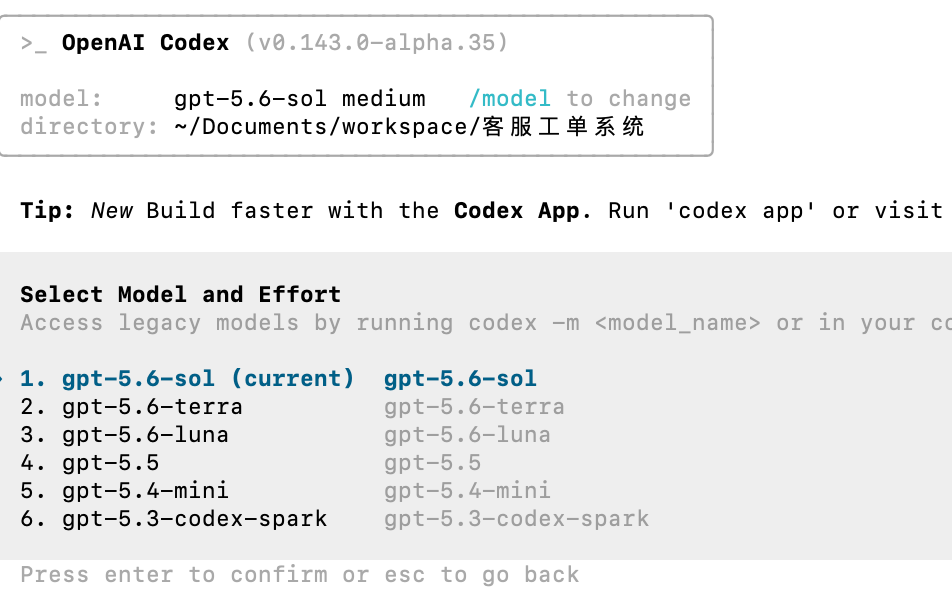This screenshot has width=952, height=616.
Task: Click the 'codex app' command in tip
Action: tap(741, 211)
